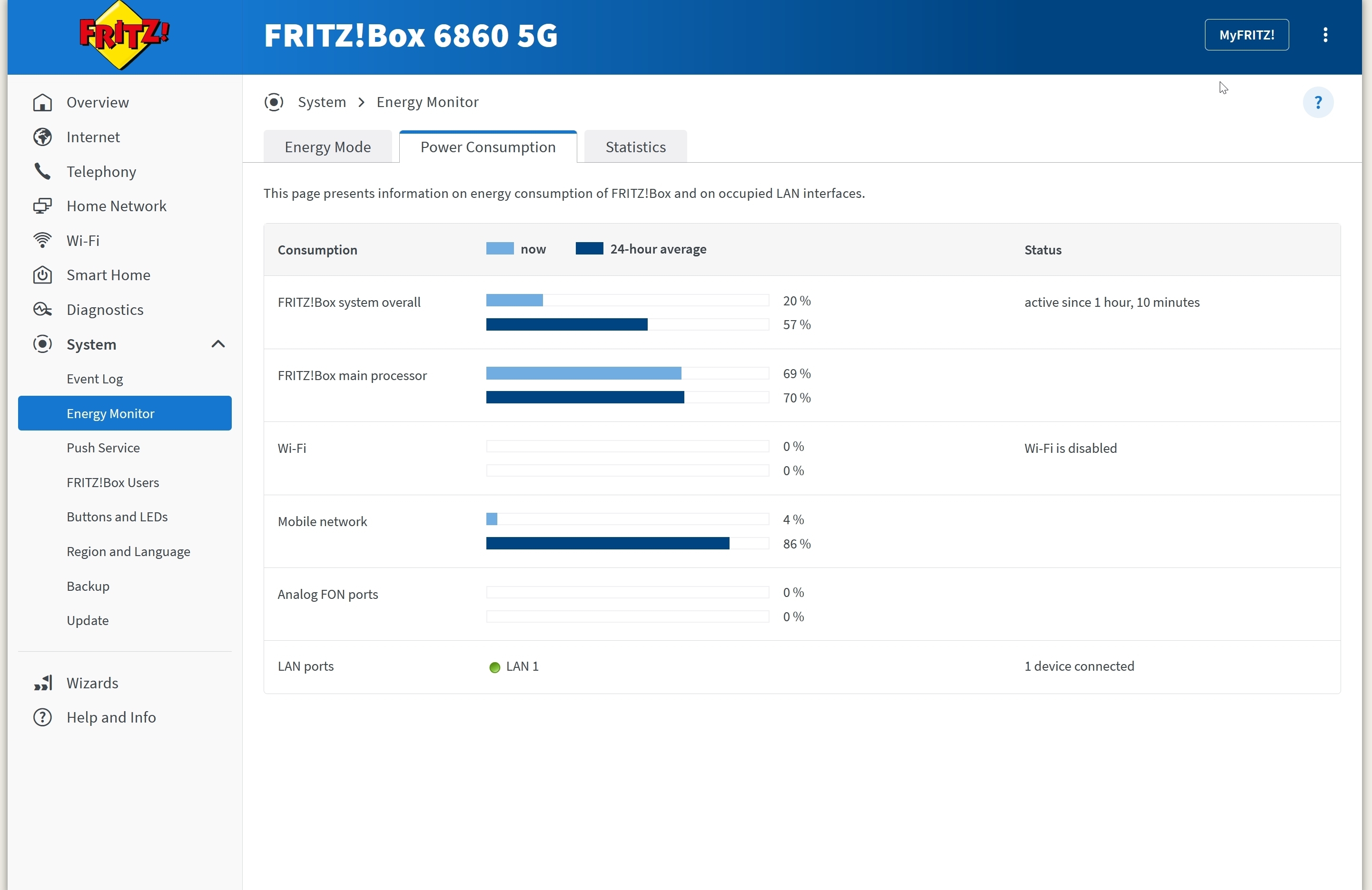
Task: Click the Smart Home power icon
Action: click(x=43, y=275)
